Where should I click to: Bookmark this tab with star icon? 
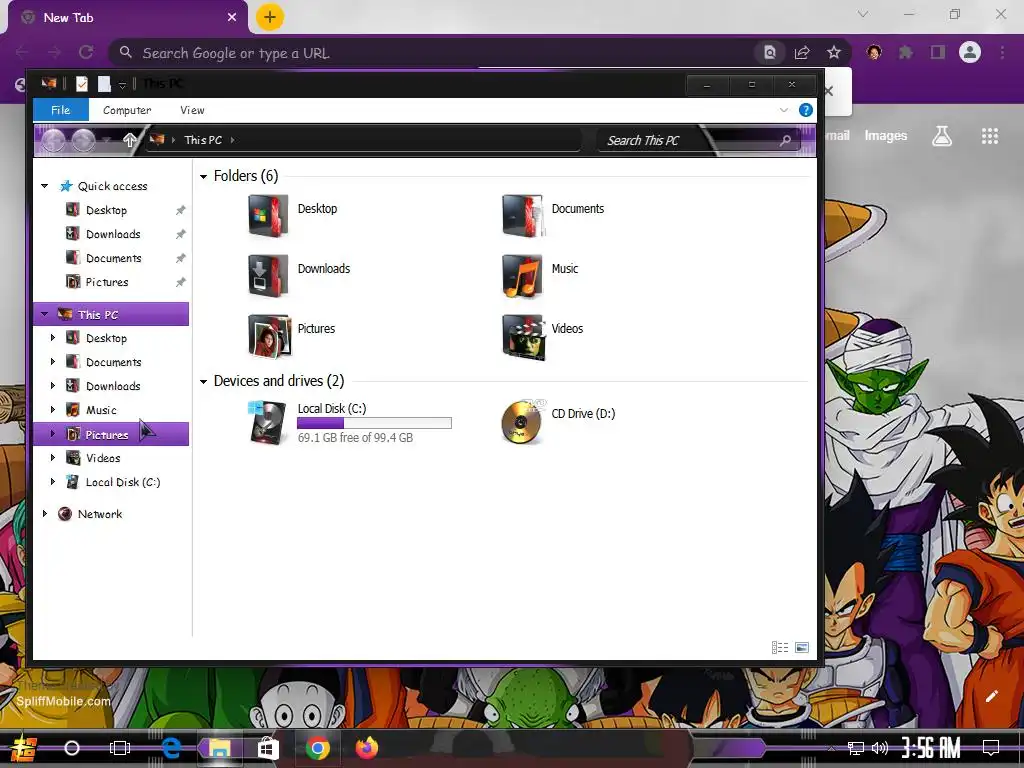click(834, 52)
